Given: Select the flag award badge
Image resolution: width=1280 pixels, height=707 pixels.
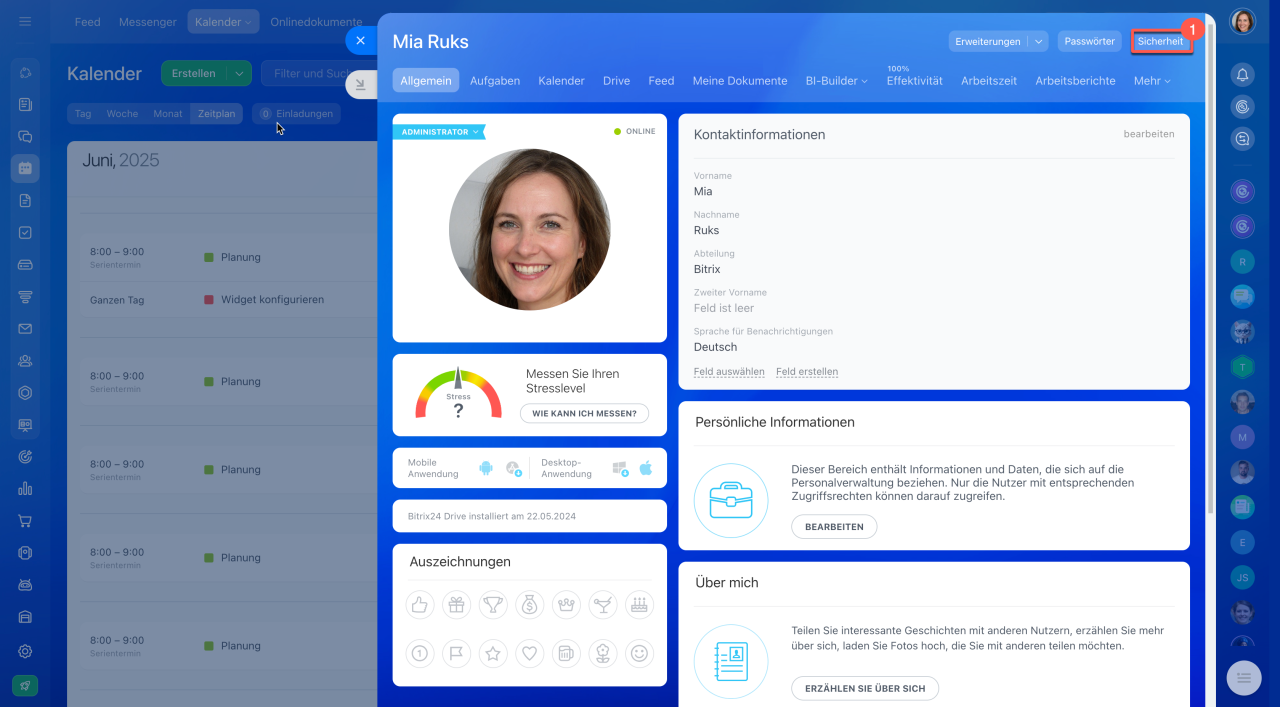Looking at the screenshot, I should click(x=456, y=653).
